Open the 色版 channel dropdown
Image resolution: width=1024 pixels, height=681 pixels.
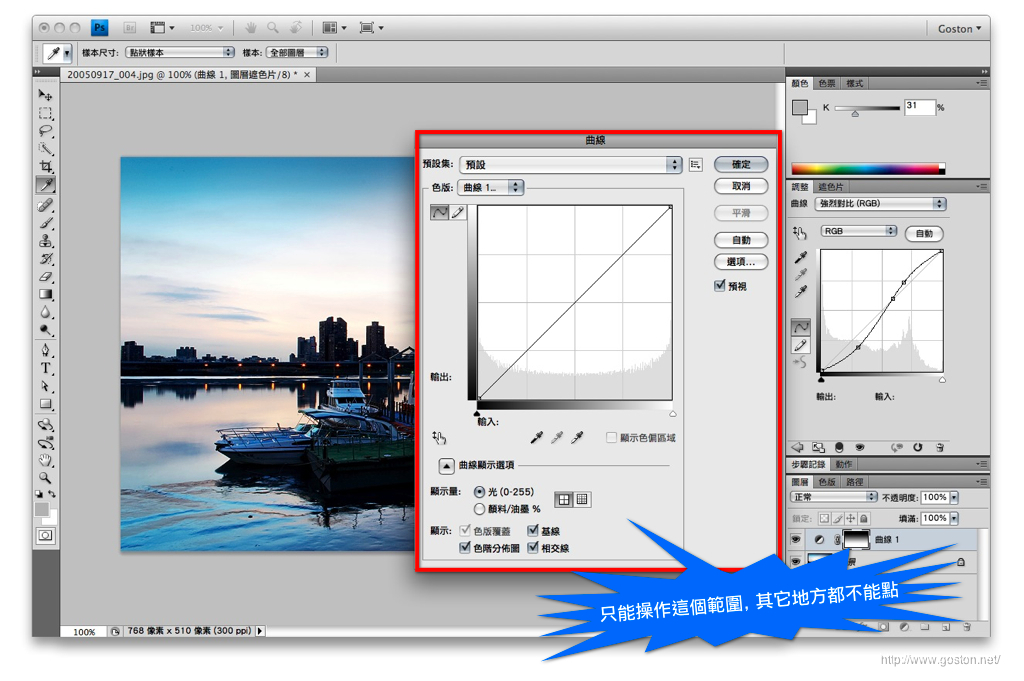click(491, 187)
